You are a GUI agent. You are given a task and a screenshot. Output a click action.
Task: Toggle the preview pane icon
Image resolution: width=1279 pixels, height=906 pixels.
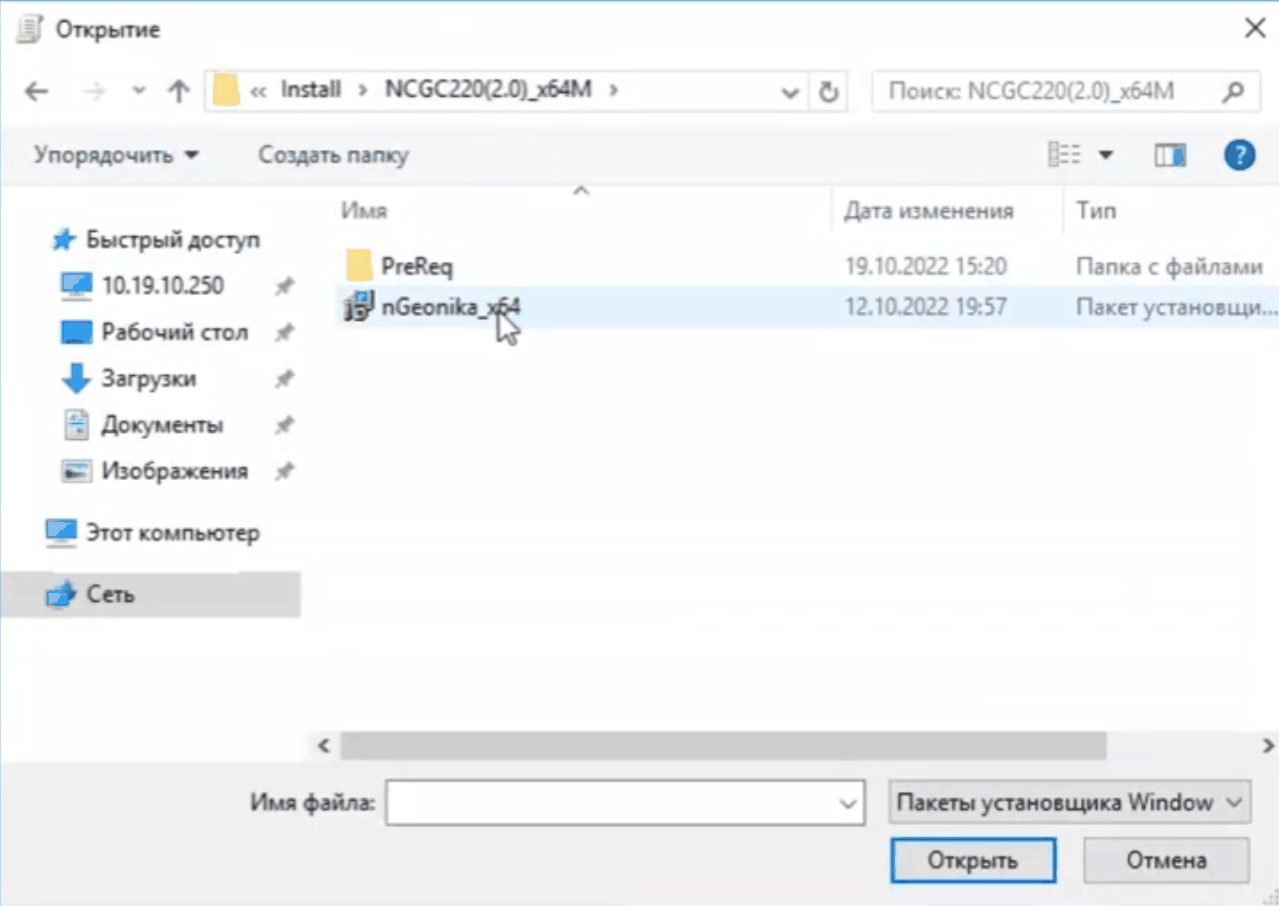tap(1170, 155)
